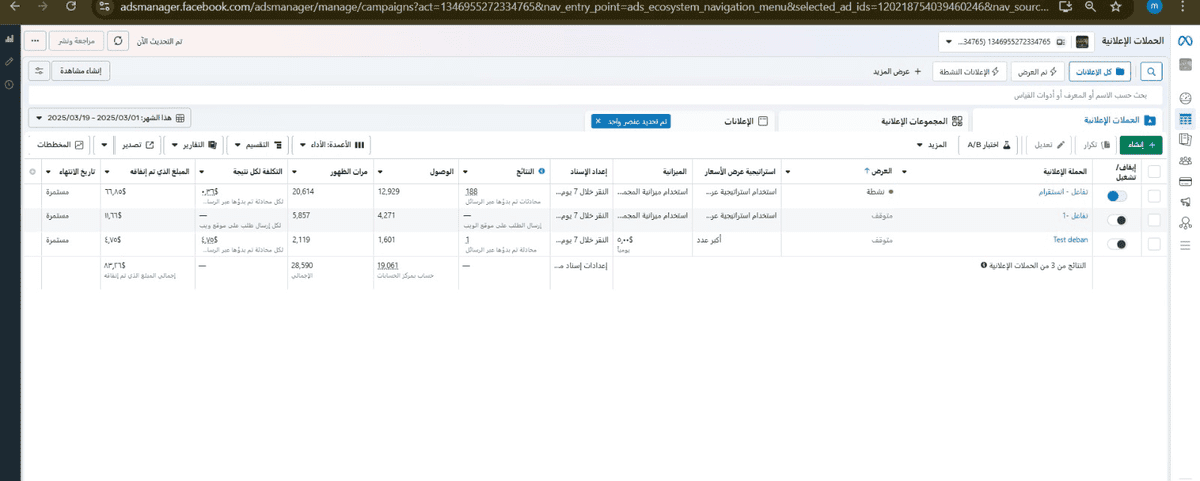Open the Audiences people icon in sidebar
This screenshot has height=481, width=1200.
[1185, 160]
